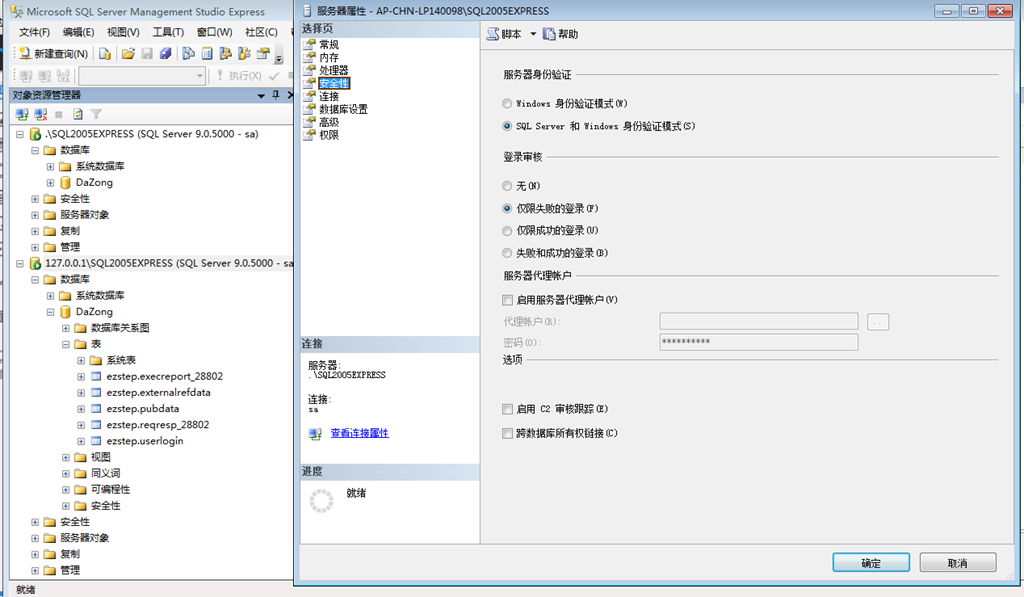The image size is (1024, 597).
Task: Click the browse button beside 代理帐户
Action: [x=878, y=322]
